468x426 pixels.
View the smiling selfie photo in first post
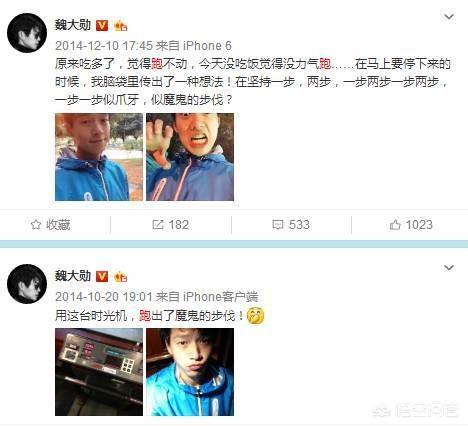click(99, 157)
